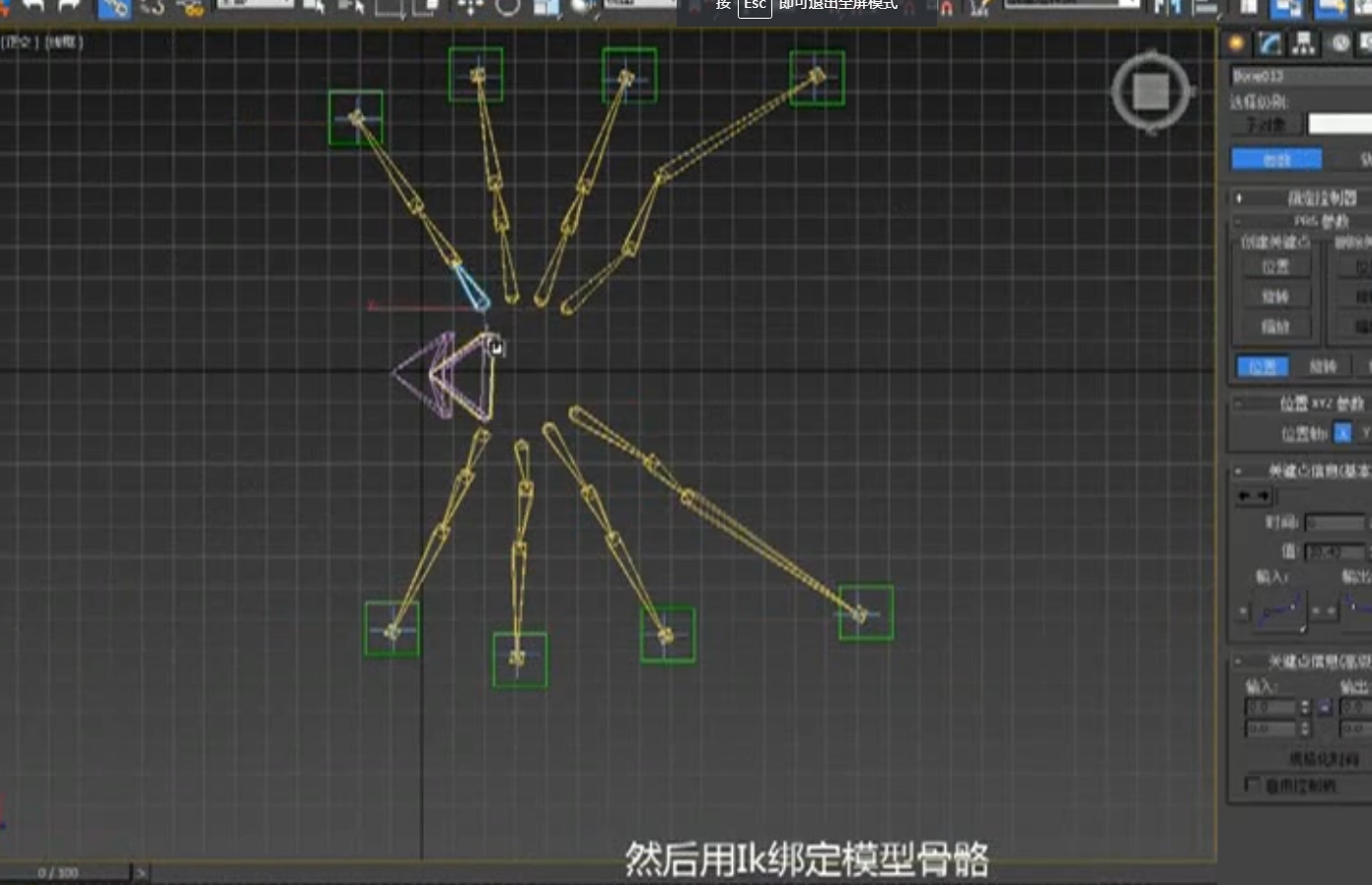1372x885 pixels.
Task: Open the Edit Named Selection Sets tool
Action: [979, 8]
